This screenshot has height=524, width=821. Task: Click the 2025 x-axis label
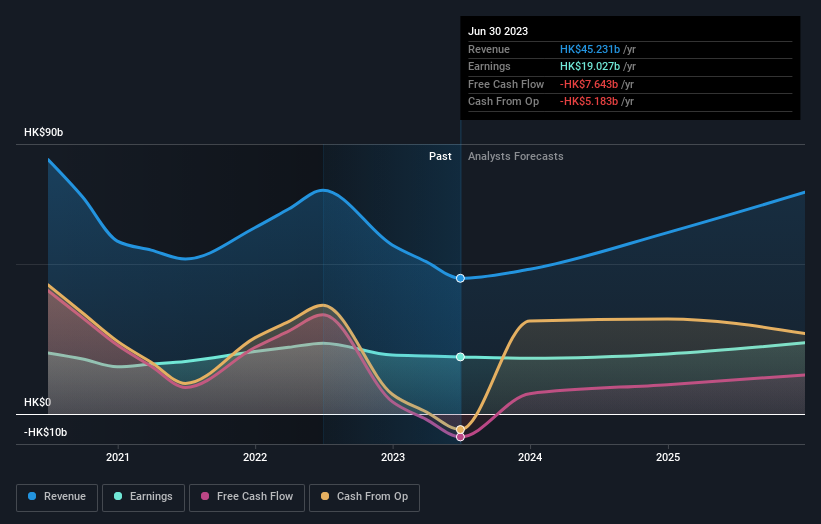click(x=668, y=458)
